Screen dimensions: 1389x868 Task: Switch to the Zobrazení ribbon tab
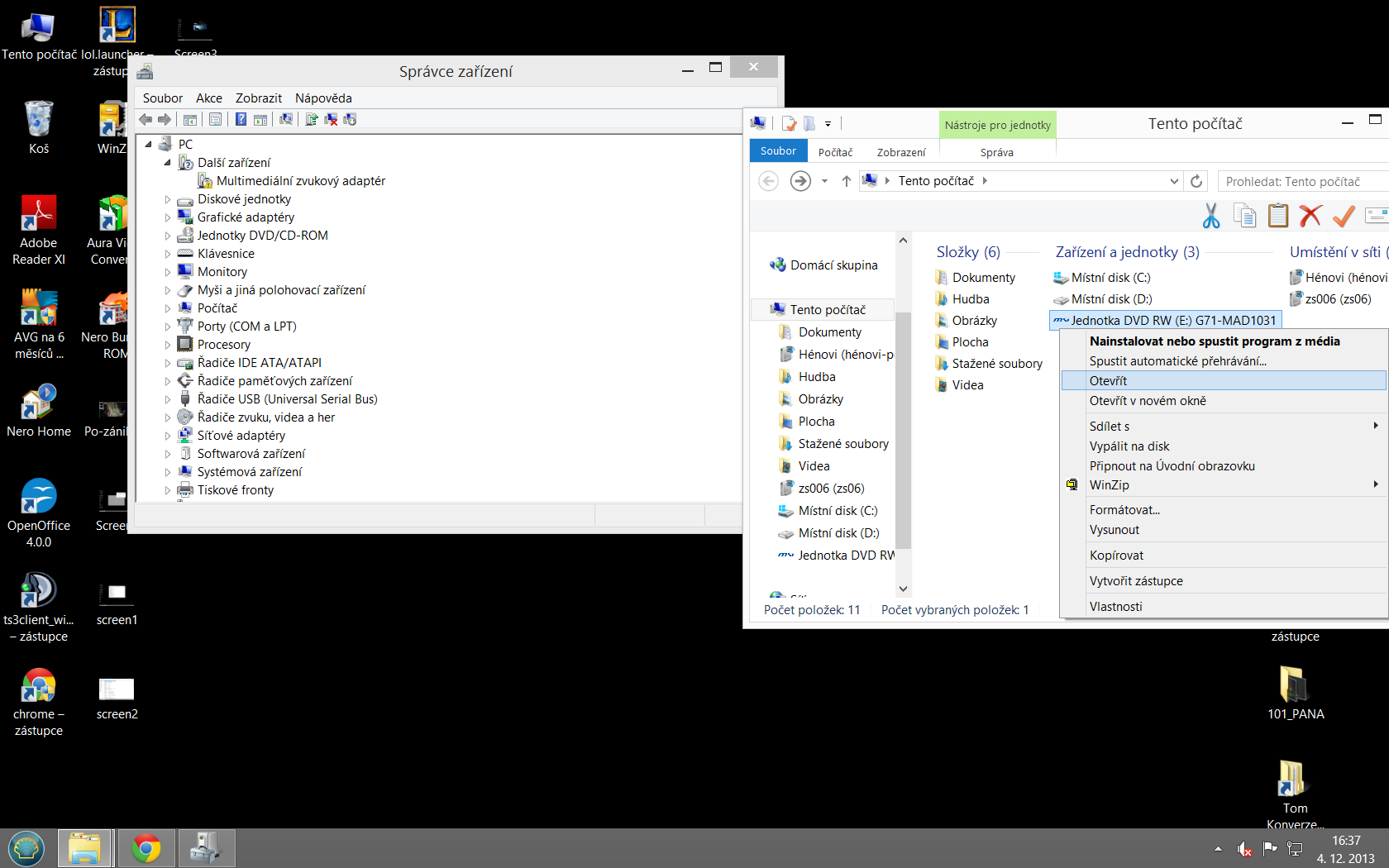click(x=901, y=152)
